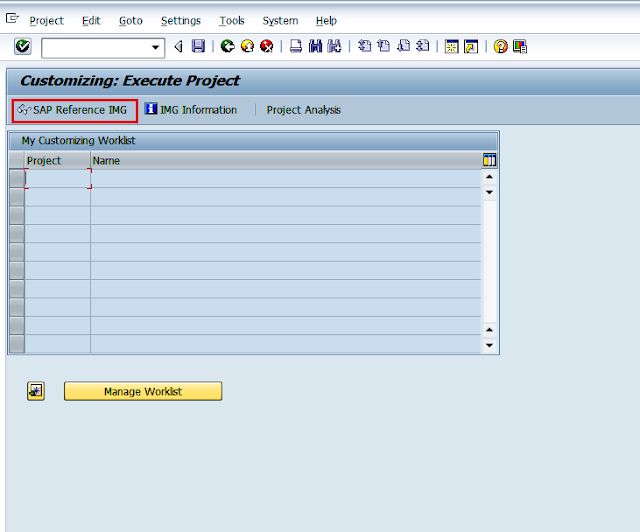Screen dimensions: 640x532
Task: Click the icon left of Manage Worklist
Action: pos(36,391)
